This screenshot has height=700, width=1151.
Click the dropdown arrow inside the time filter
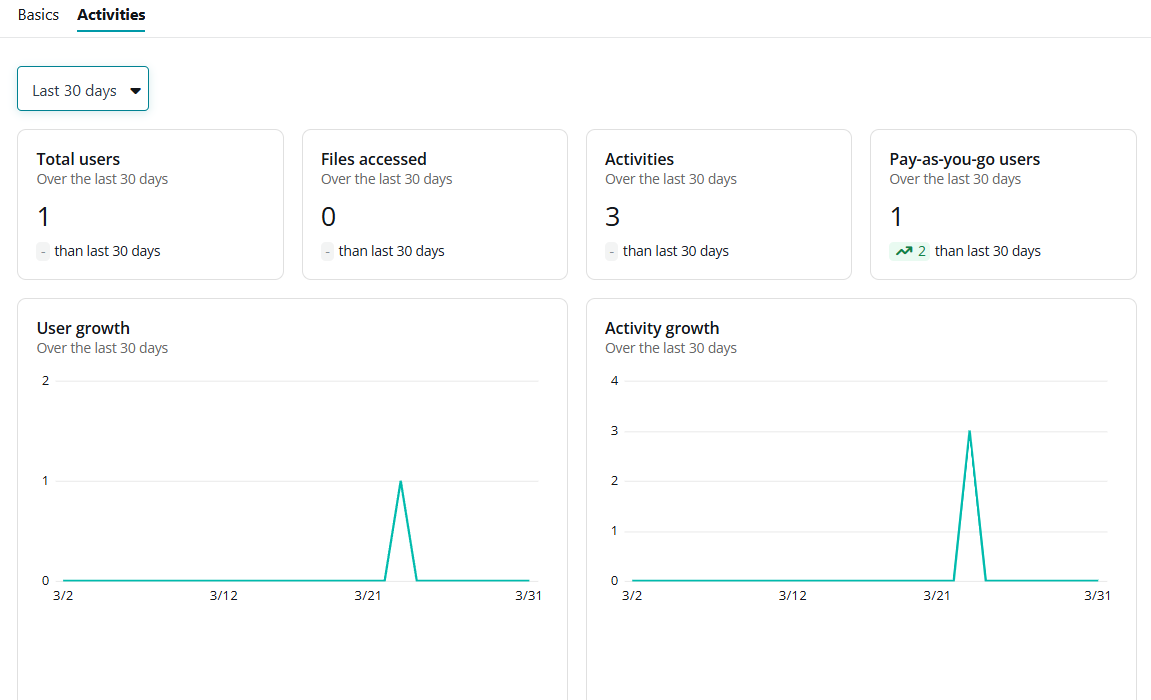136,88
